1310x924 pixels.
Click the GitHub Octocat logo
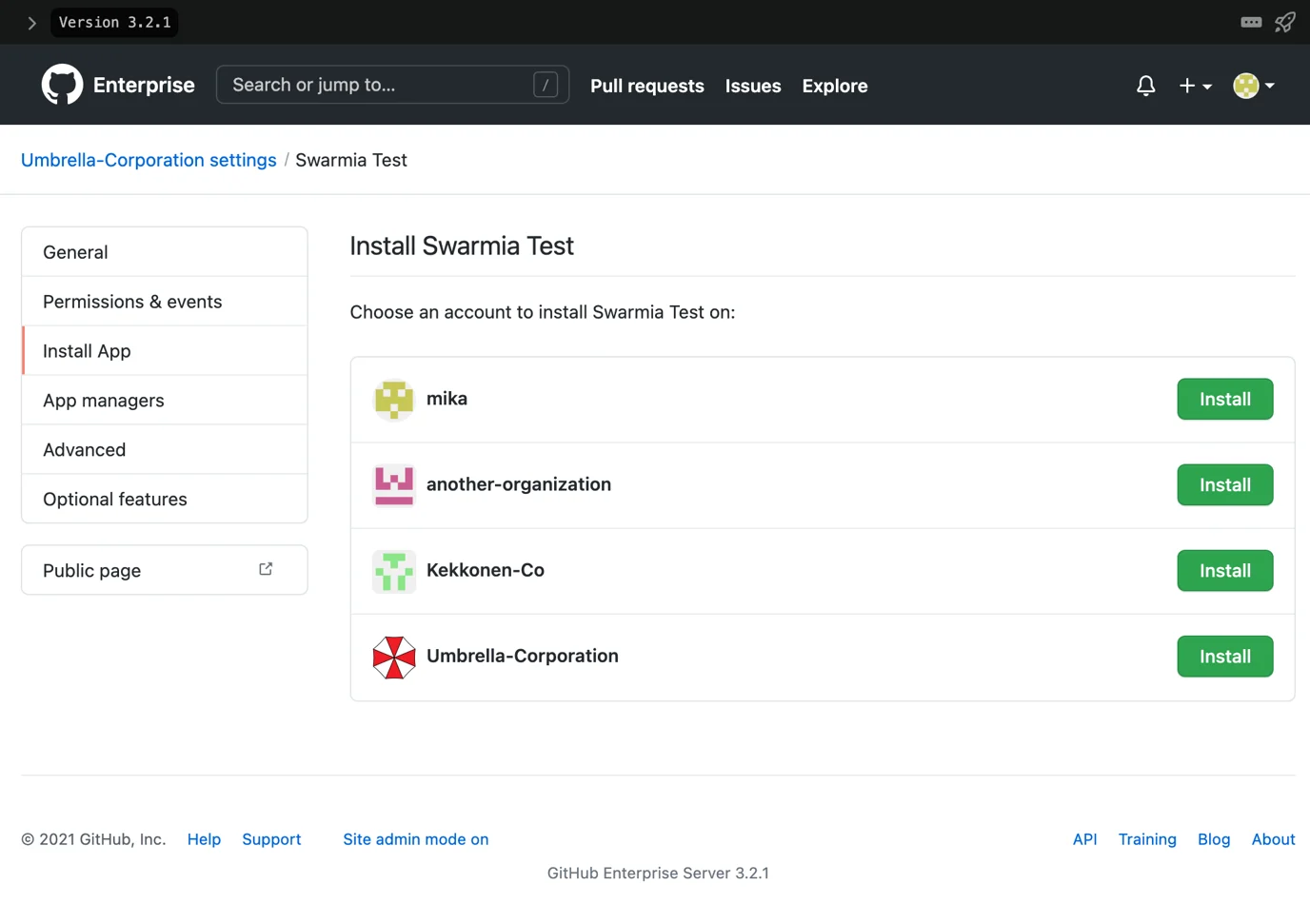[x=62, y=85]
